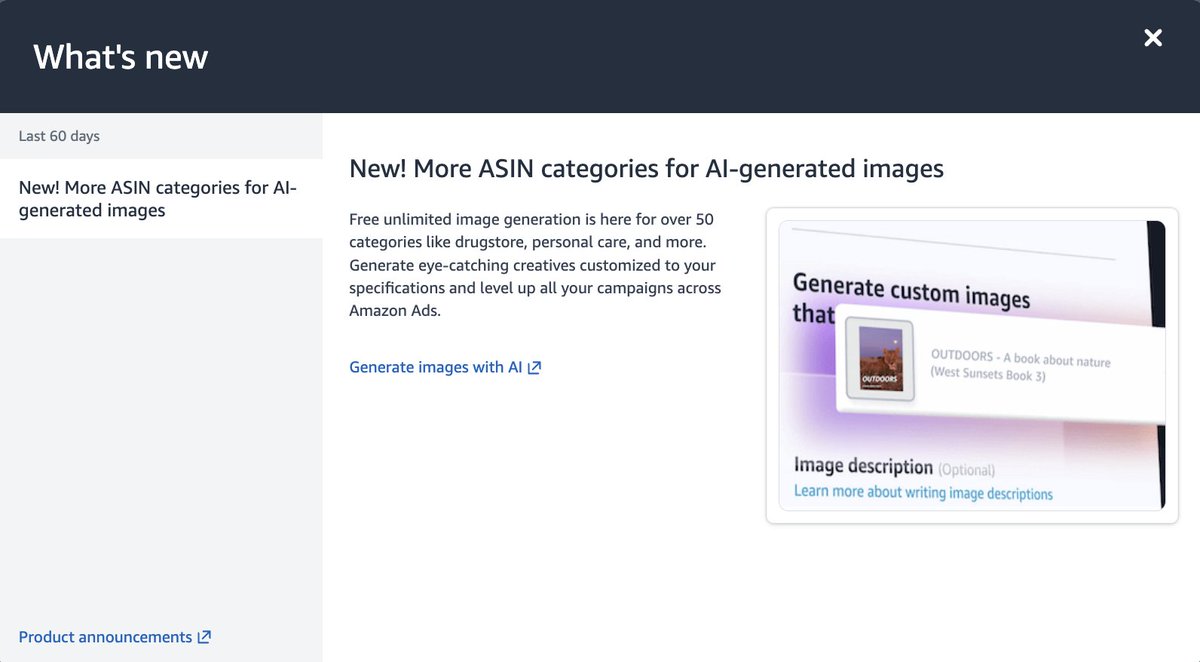Click the Generate custom images preview thumbnail

click(x=972, y=366)
